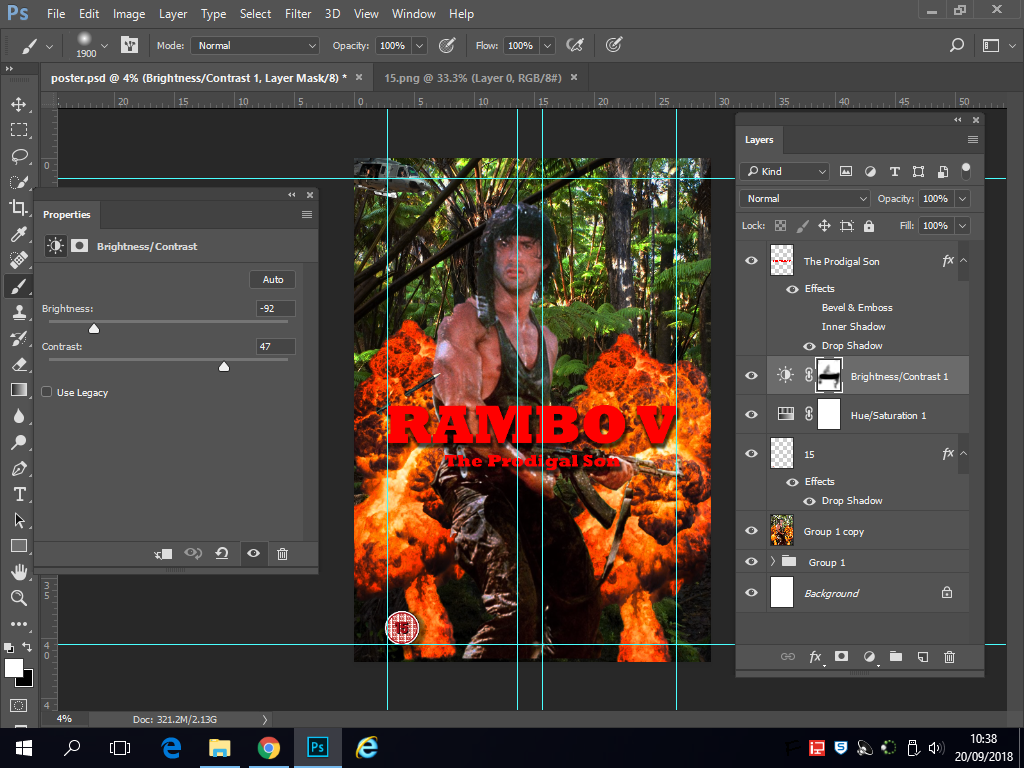Open the Select menu
The image size is (1024, 768).
pos(255,14)
